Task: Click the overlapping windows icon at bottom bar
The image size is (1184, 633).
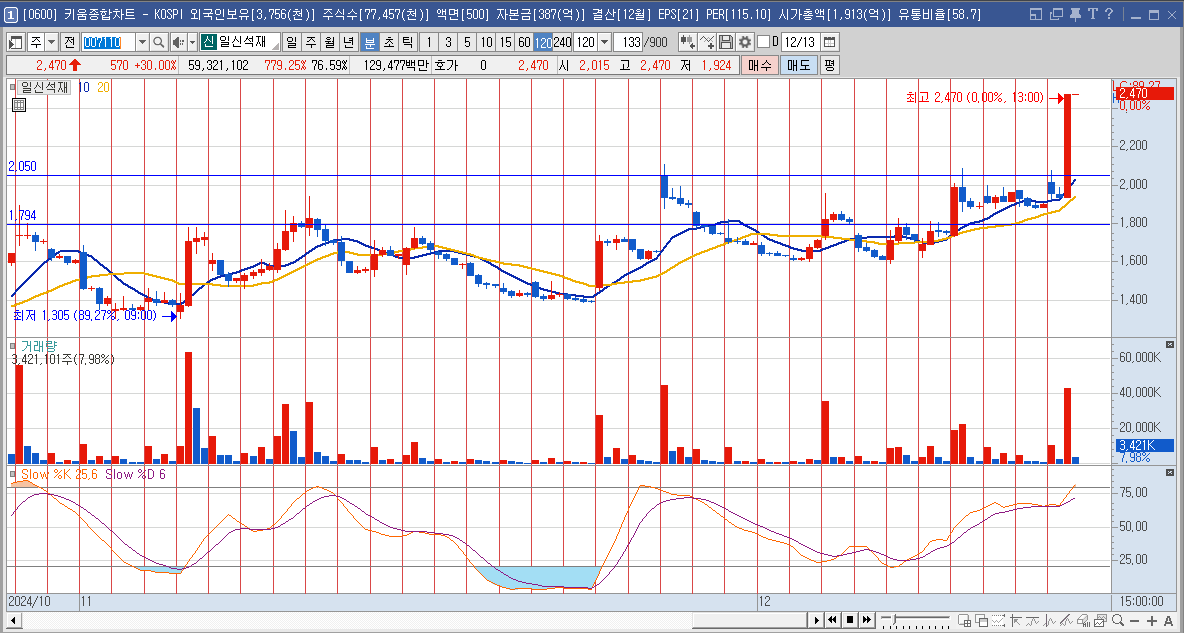Action: (982, 620)
